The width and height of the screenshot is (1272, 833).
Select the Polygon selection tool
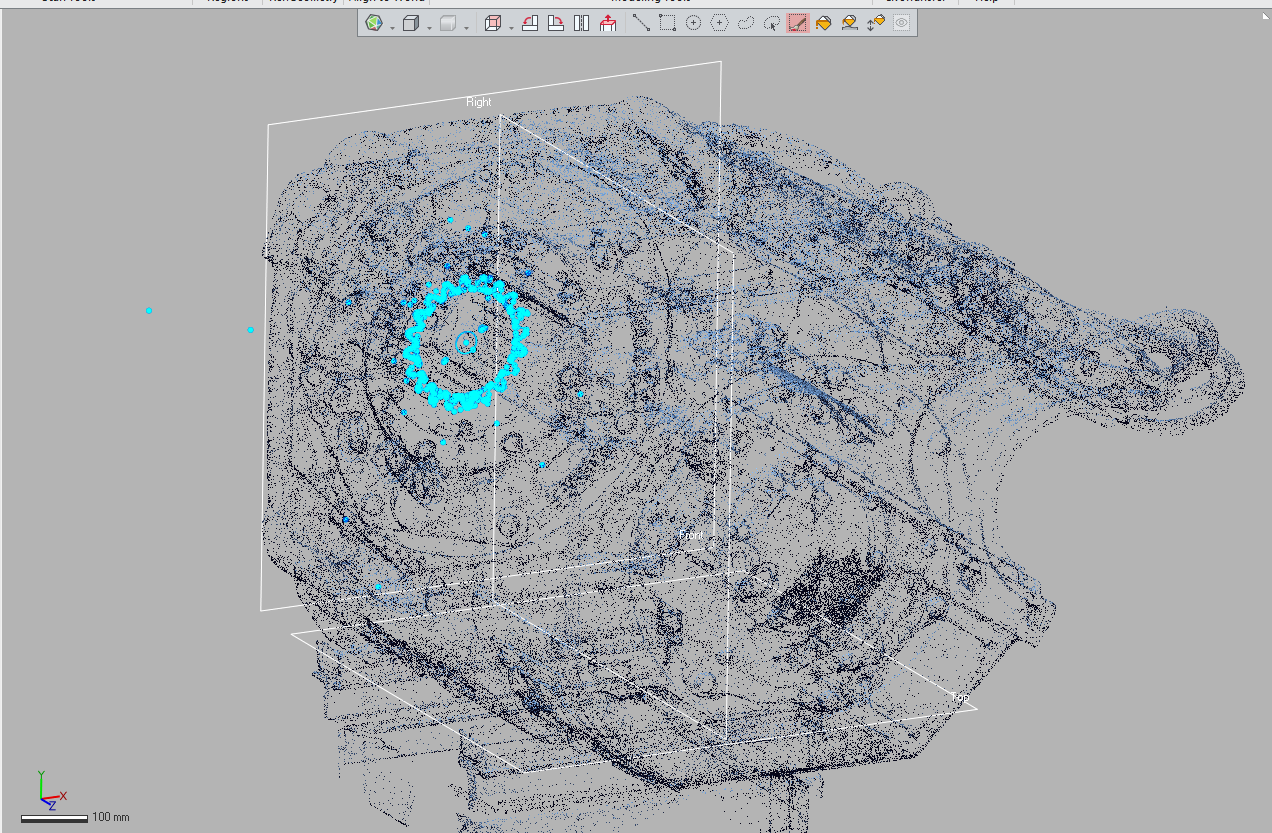(719, 23)
